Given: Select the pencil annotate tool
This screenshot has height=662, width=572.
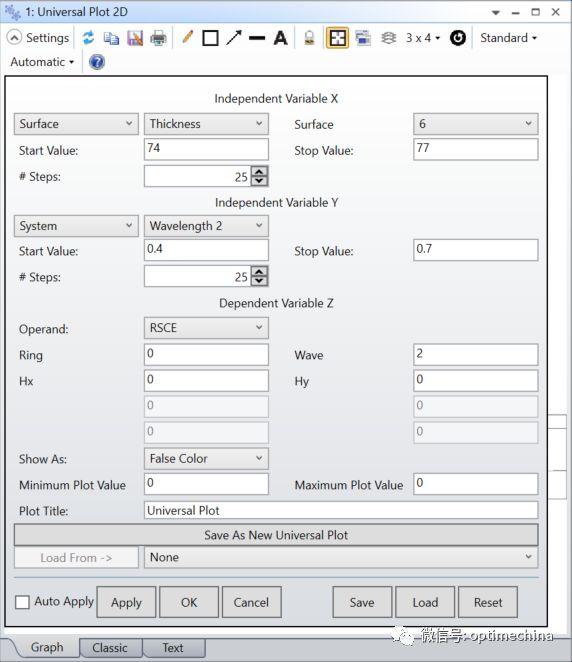Looking at the screenshot, I should pos(187,38).
